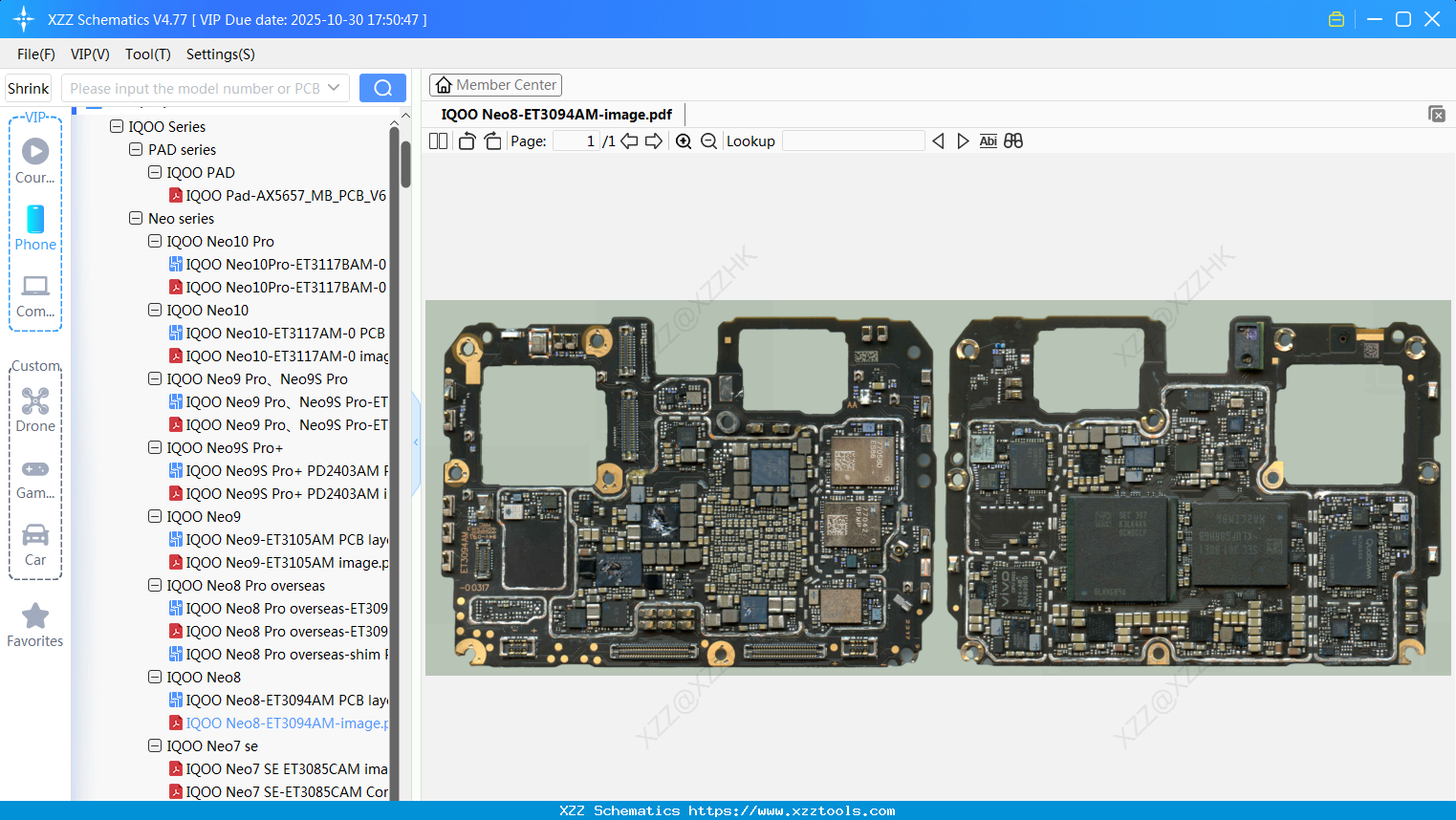Go to next page with forward arrow
The width and height of the screenshot is (1456, 820).
click(x=654, y=140)
